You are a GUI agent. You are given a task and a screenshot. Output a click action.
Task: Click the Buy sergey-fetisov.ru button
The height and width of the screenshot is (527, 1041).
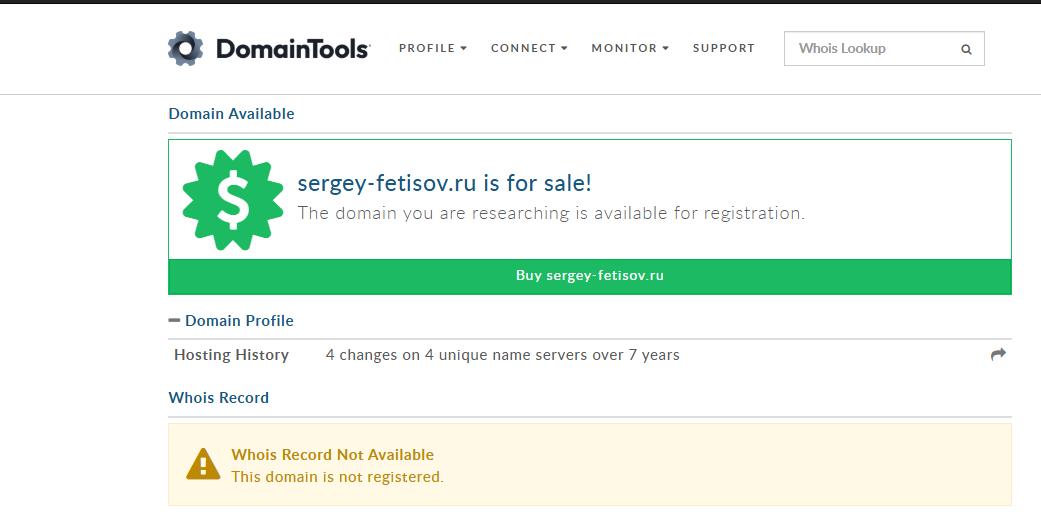590,276
